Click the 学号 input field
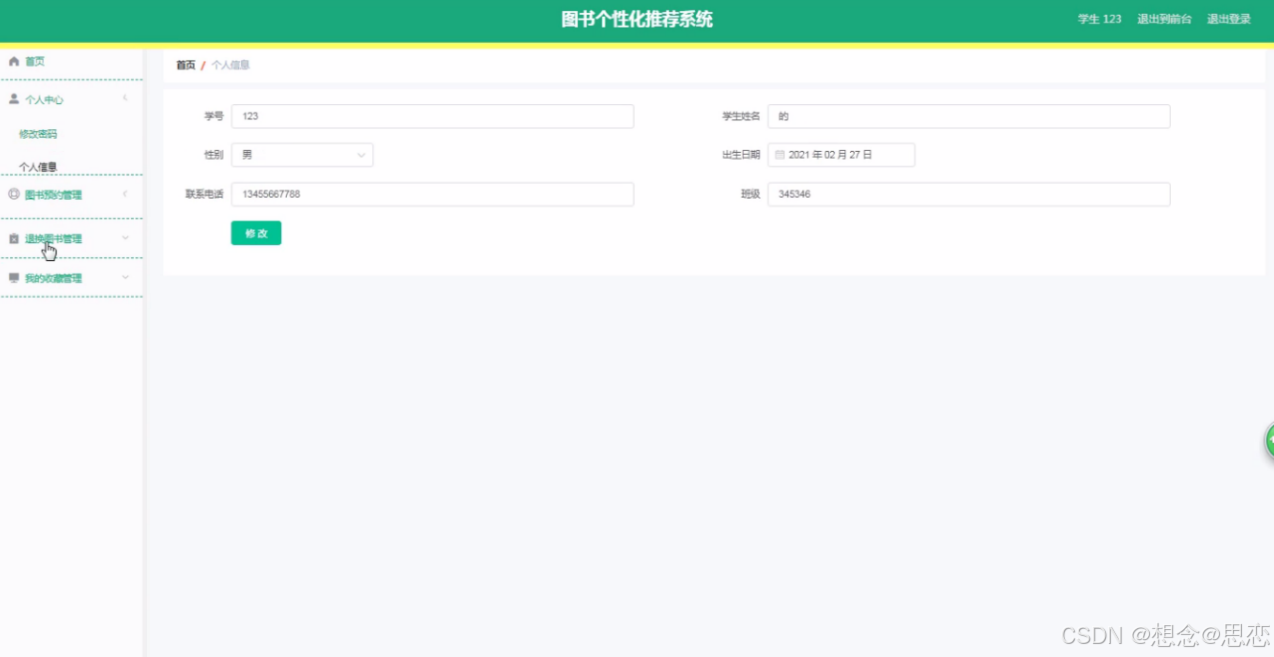The height and width of the screenshot is (657, 1274). (432, 116)
